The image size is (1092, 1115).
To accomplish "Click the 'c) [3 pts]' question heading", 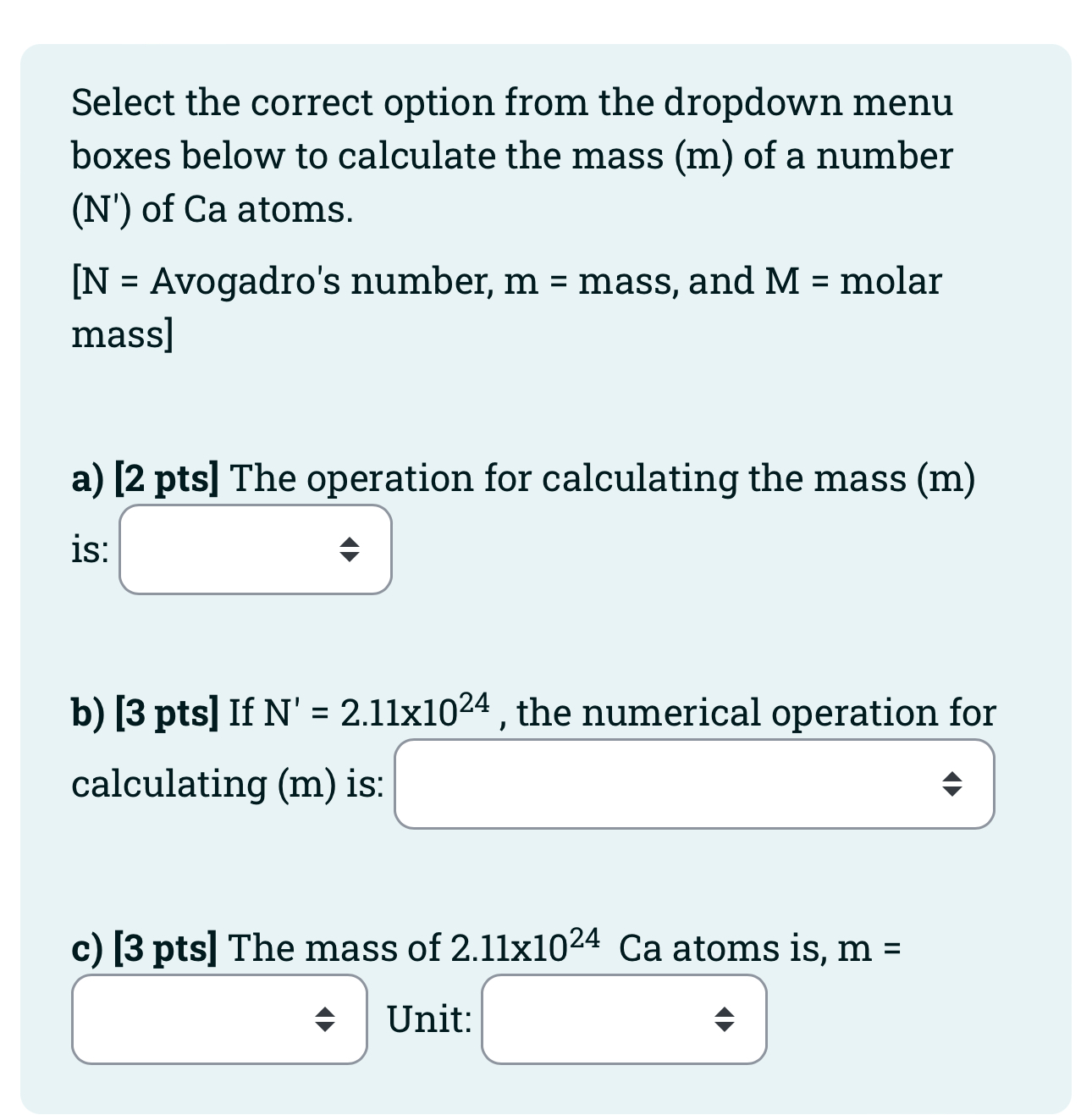I will point(144,948).
